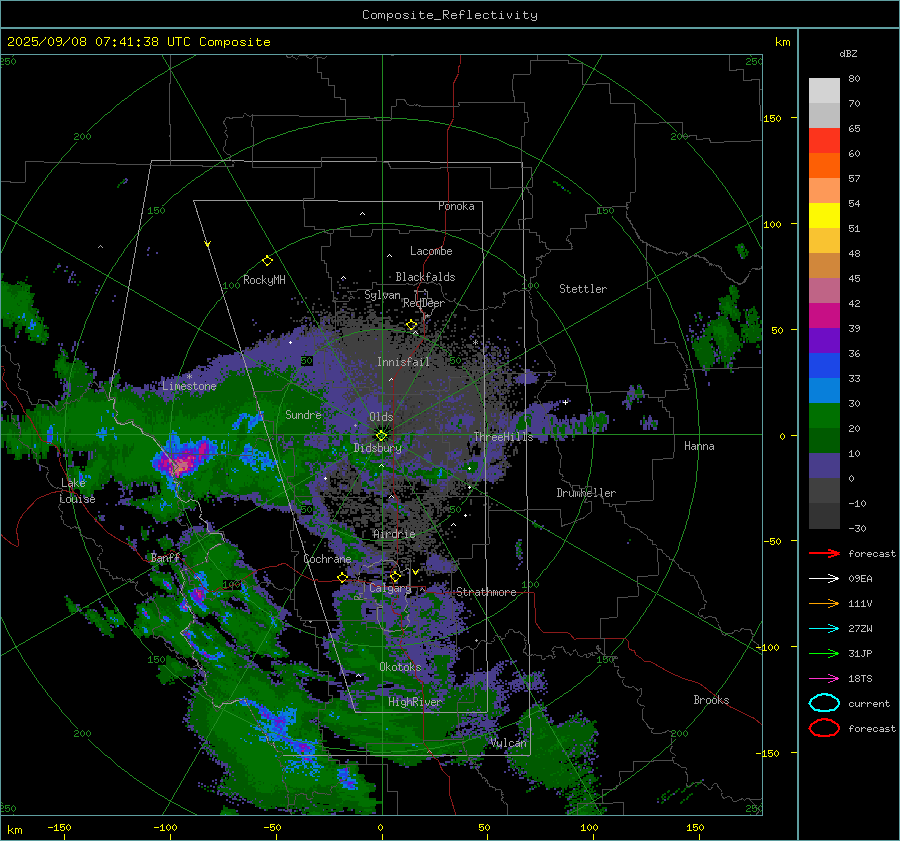Click the green echo patch northeast of Stettler
Image resolution: width=900 pixels, height=841 pixels.
tap(726, 331)
